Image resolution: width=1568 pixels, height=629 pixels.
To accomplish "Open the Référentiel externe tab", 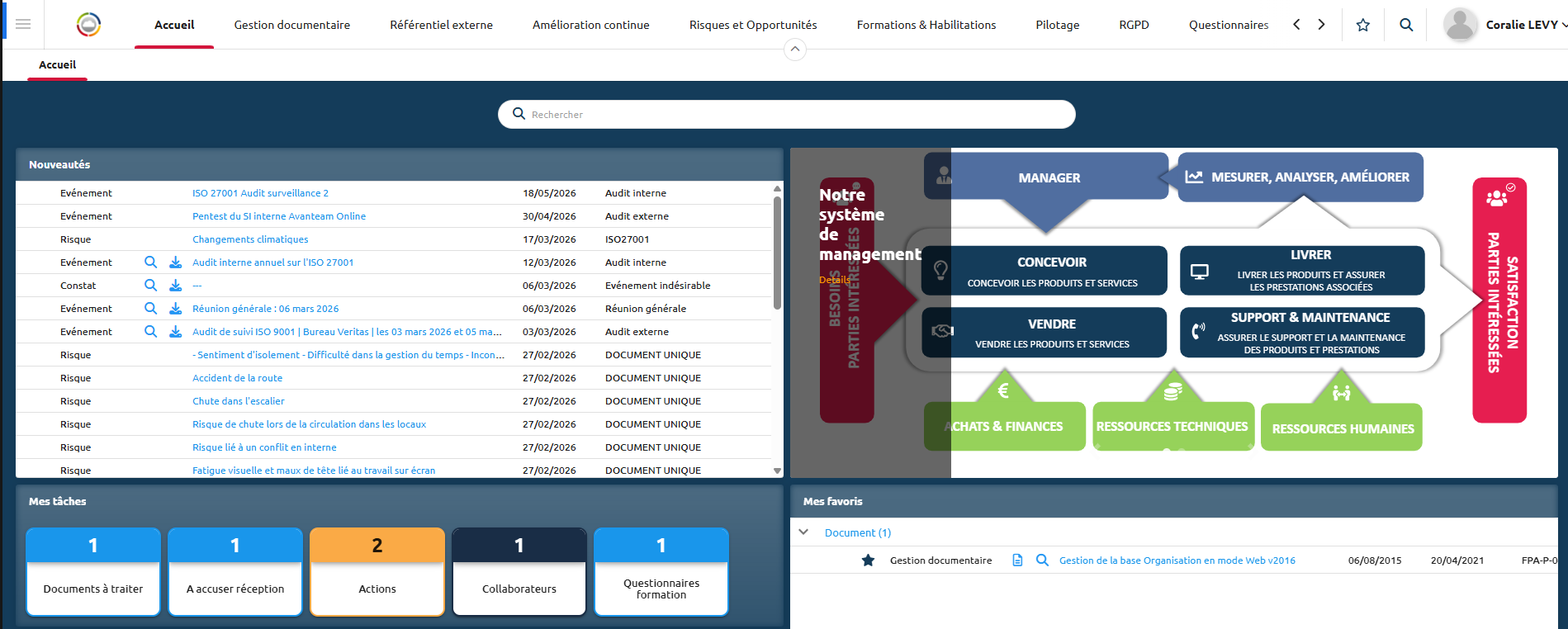I will coord(442,25).
